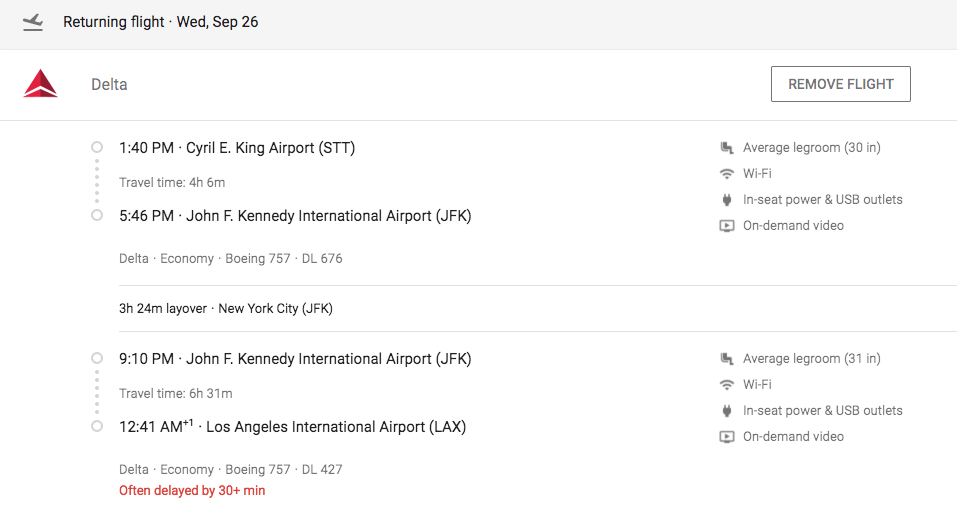
Task: Select the 1:40 PM Cyril E. King departure
Action: [237, 148]
